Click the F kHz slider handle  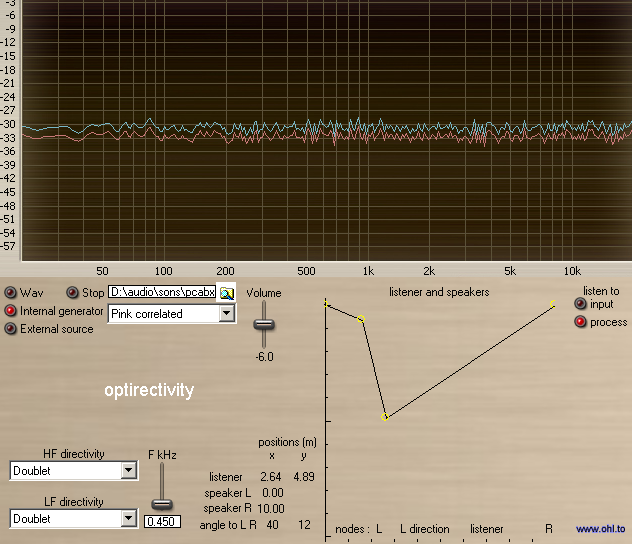point(162,504)
